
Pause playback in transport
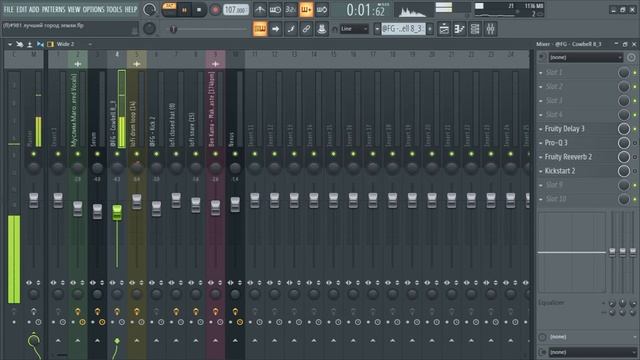[184, 10]
